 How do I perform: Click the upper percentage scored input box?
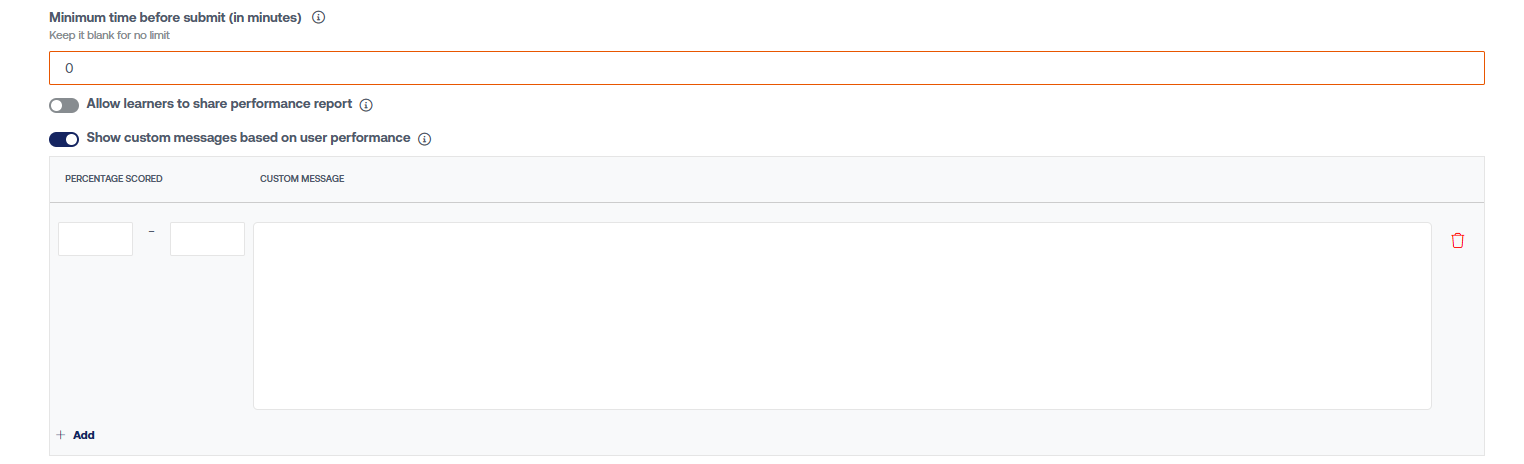coord(207,239)
